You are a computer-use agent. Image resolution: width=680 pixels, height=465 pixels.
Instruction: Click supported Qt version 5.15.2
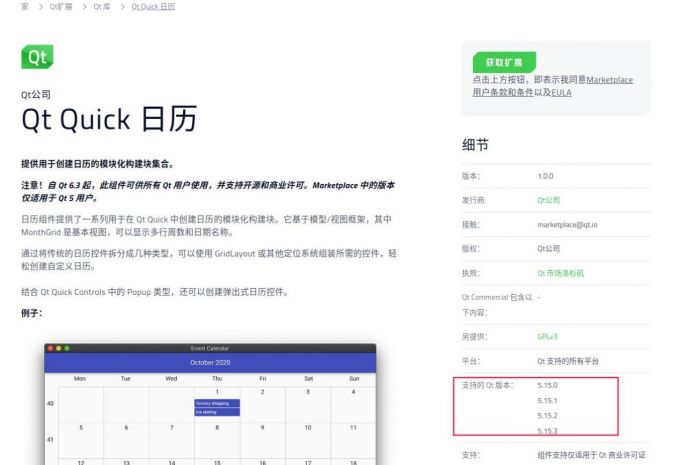click(x=547, y=416)
